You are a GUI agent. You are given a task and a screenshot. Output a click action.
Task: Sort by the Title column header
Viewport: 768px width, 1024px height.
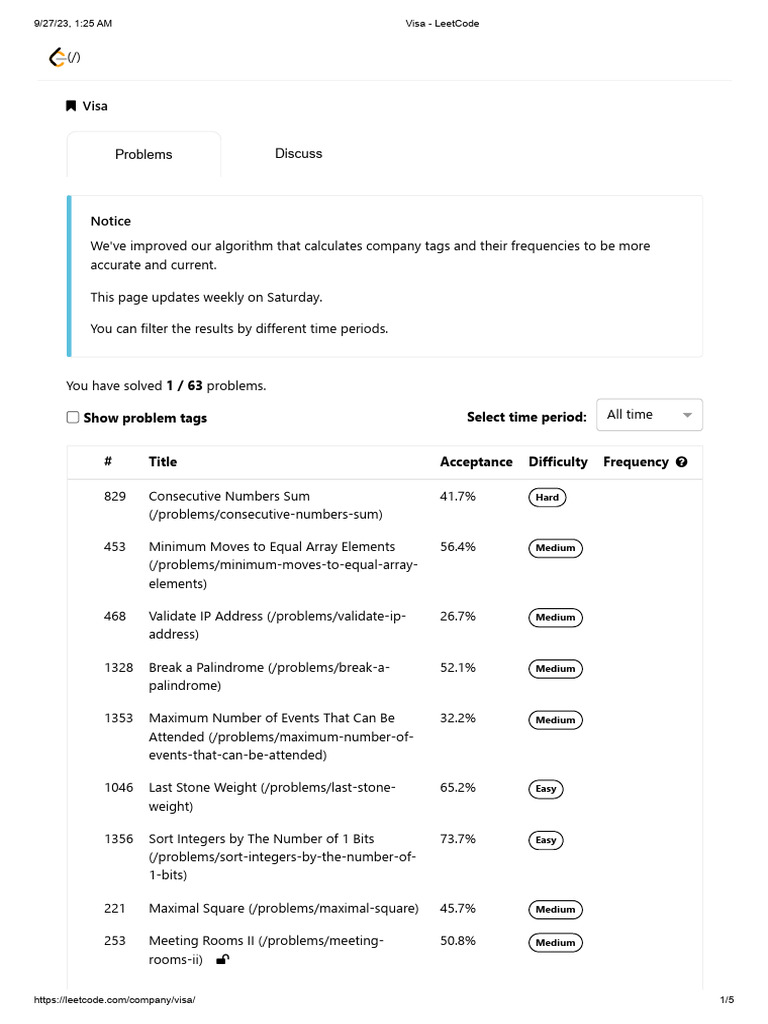[x=163, y=462]
